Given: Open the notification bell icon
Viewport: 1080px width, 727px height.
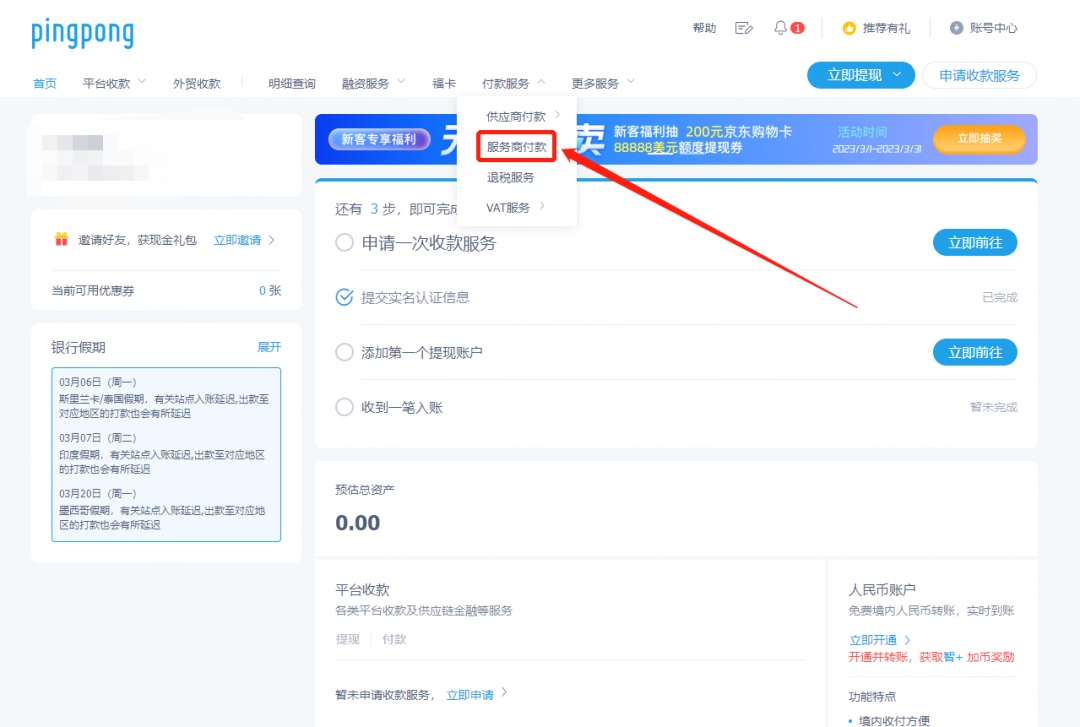Looking at the screenshot, I should [x=781, y=28].
